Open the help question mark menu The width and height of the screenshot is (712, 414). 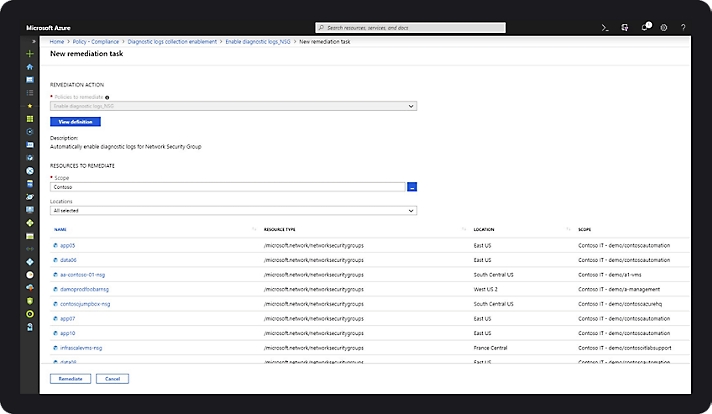click(x=683, y=27)
